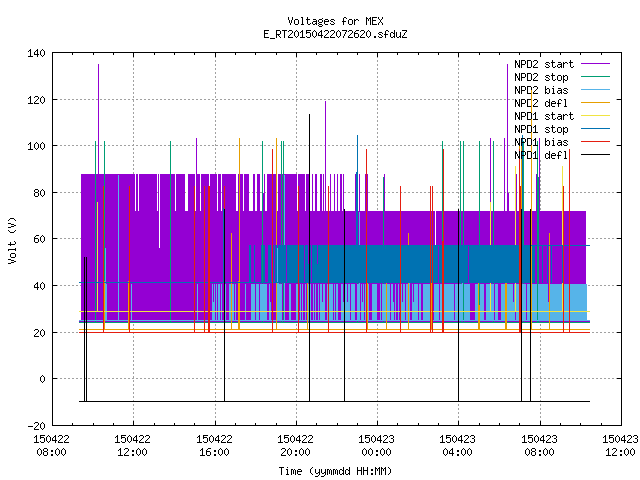Screen dimensions: 640x480
Task: Click the 140 y-axis tick label
Action: (36, 53)
